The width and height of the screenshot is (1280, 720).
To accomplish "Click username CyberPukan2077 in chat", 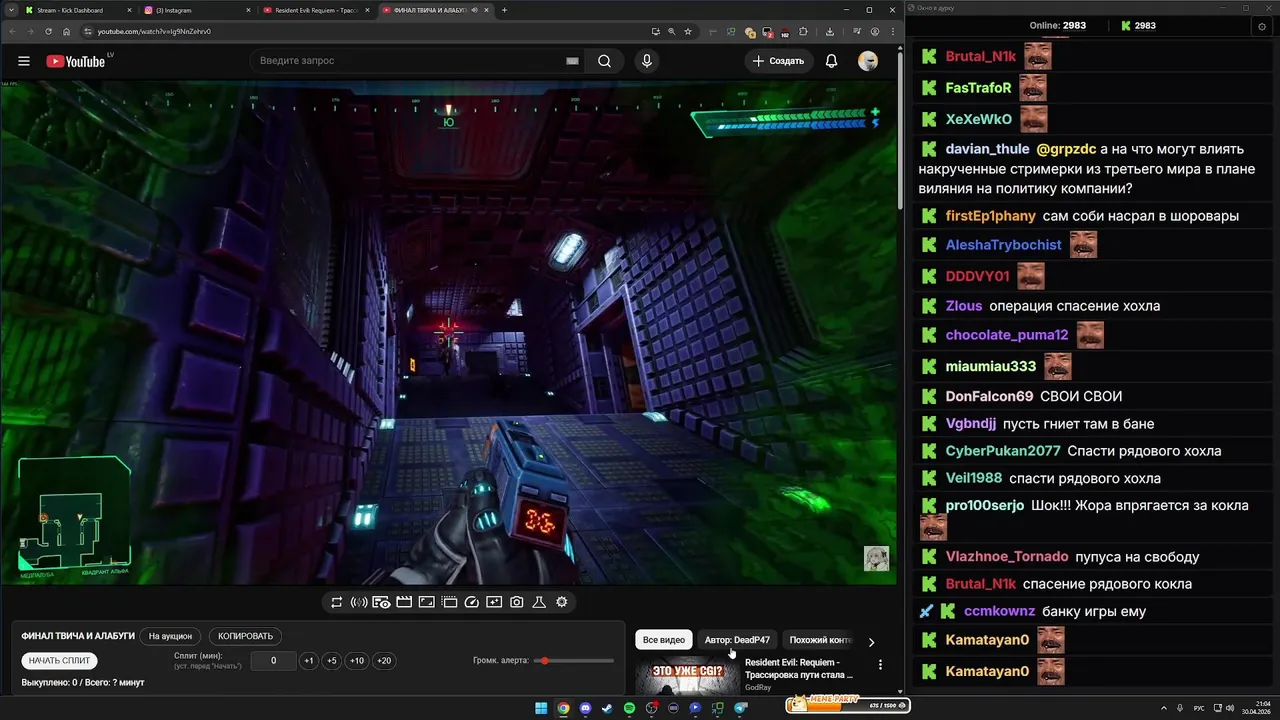I will point(1003,451).
